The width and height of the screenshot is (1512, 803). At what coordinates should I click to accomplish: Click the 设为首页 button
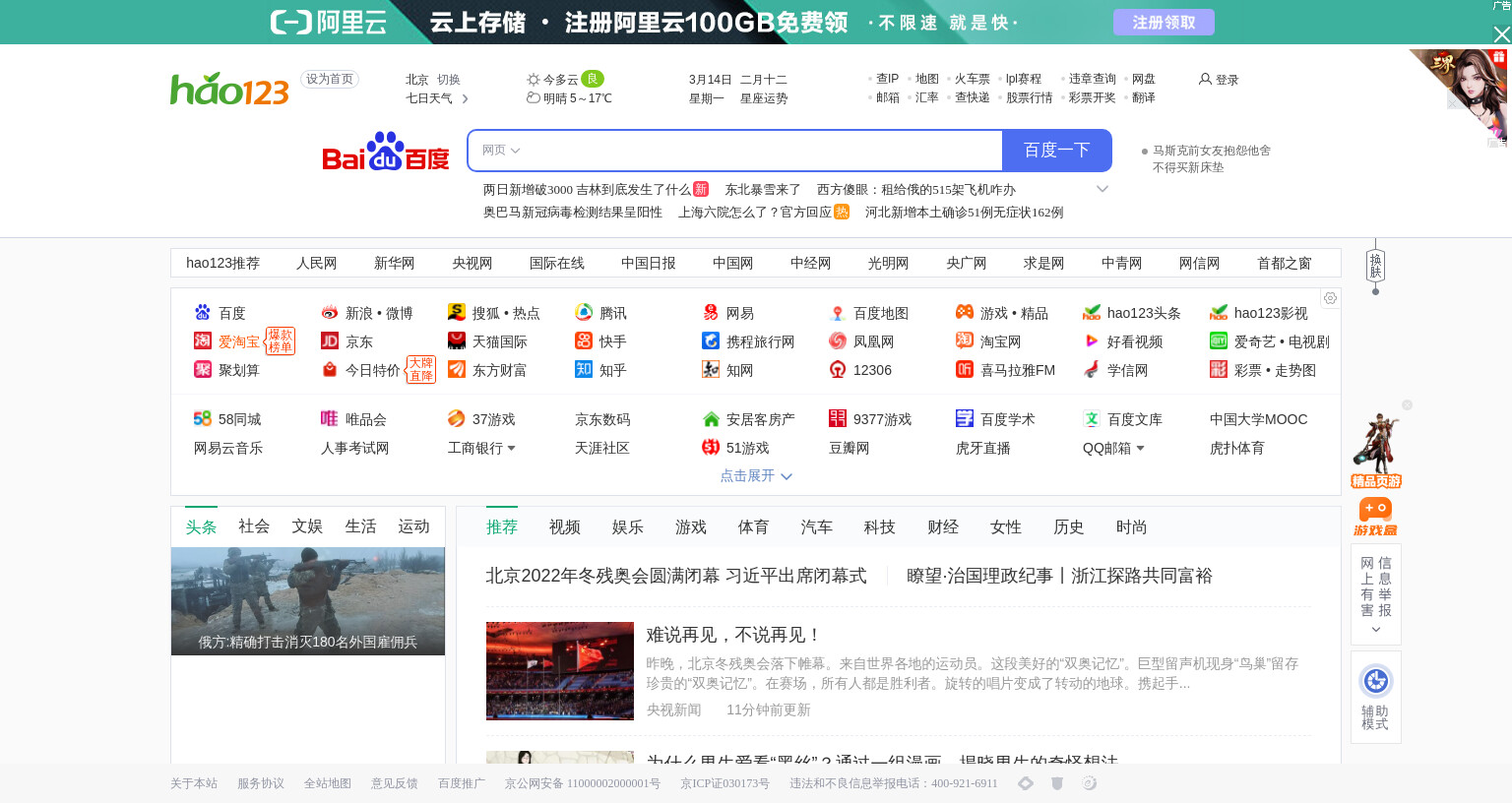coord(329,80)
